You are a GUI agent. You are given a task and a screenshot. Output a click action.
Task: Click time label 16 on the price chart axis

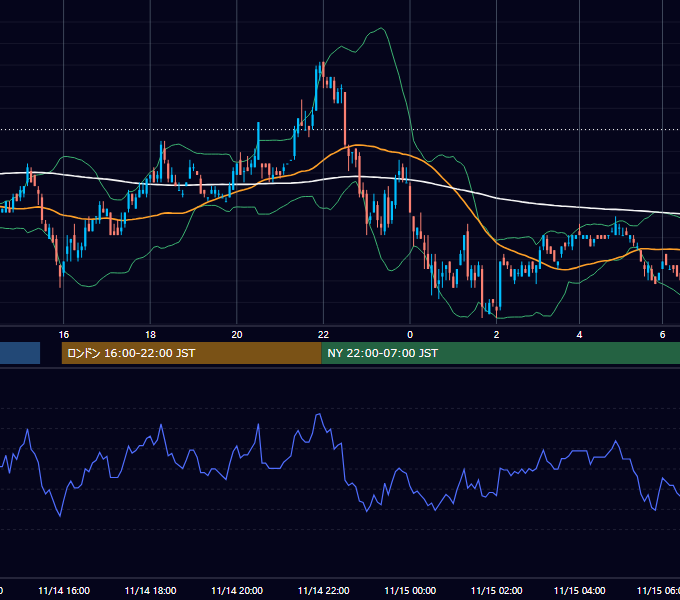[64, 335]
